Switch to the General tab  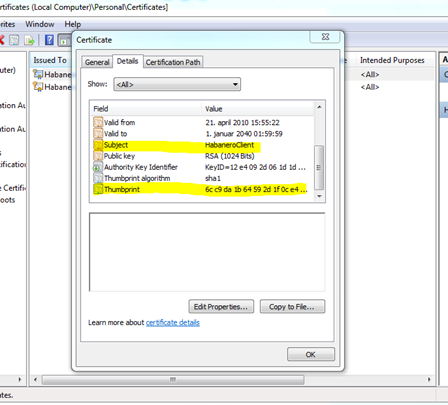tap(97, 62)
